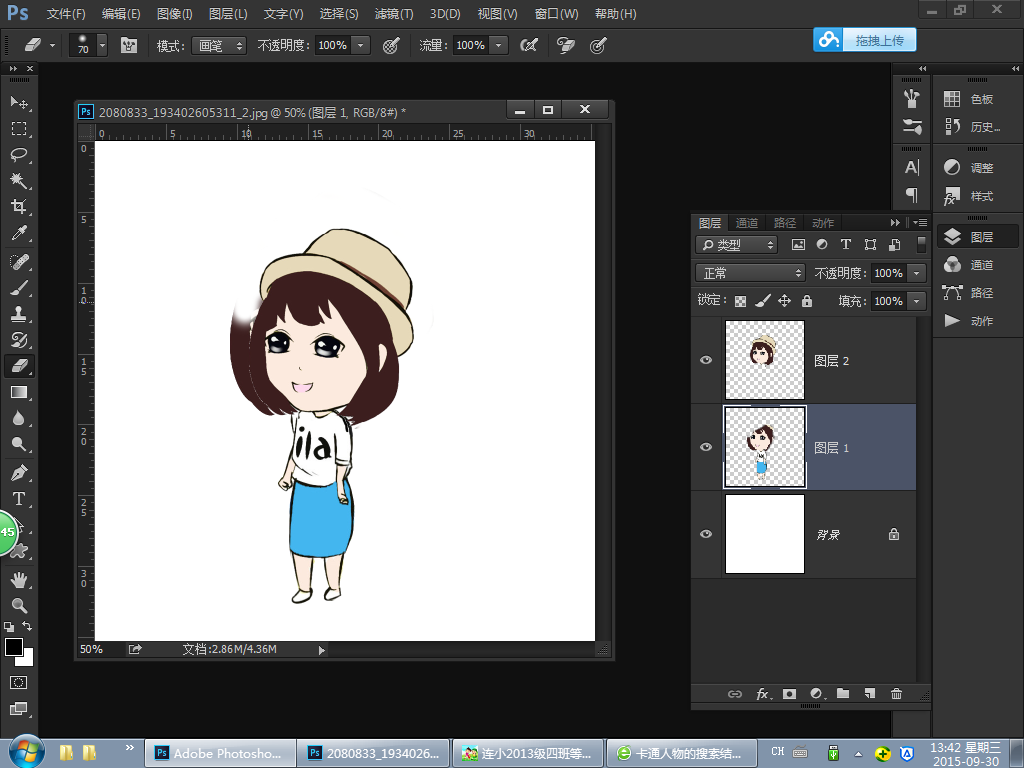Image resolution: width=1024 pixels, height=768 pixels.
Task: Open the layer style fx menu
Action: (x=763, y=694)
